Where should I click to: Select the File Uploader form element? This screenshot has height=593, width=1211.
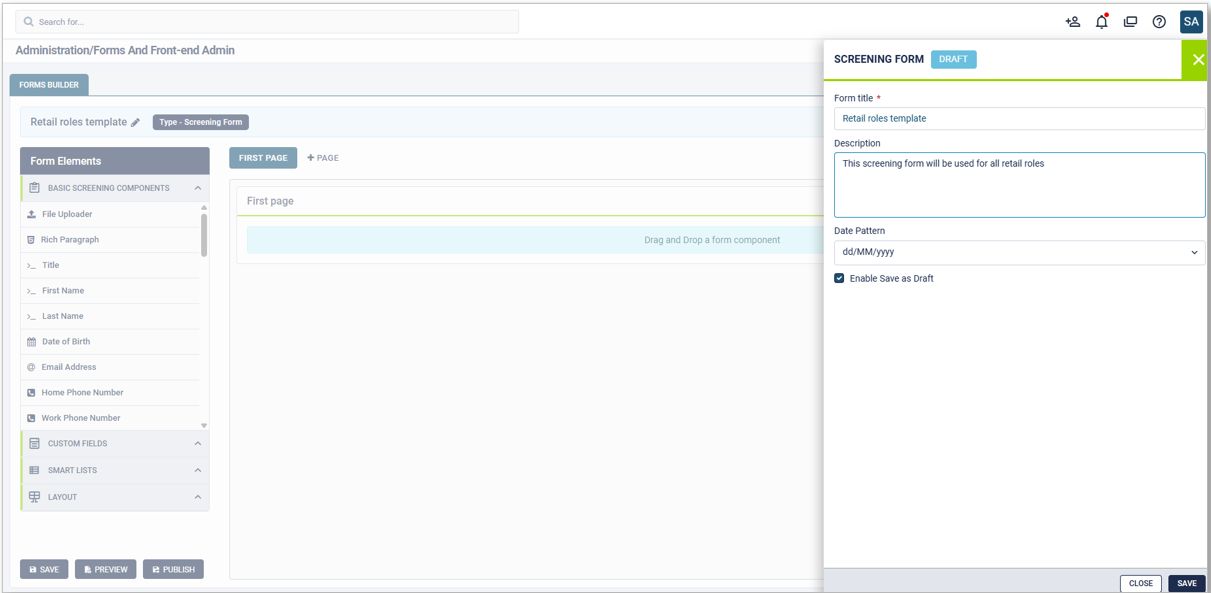point(67,214)
